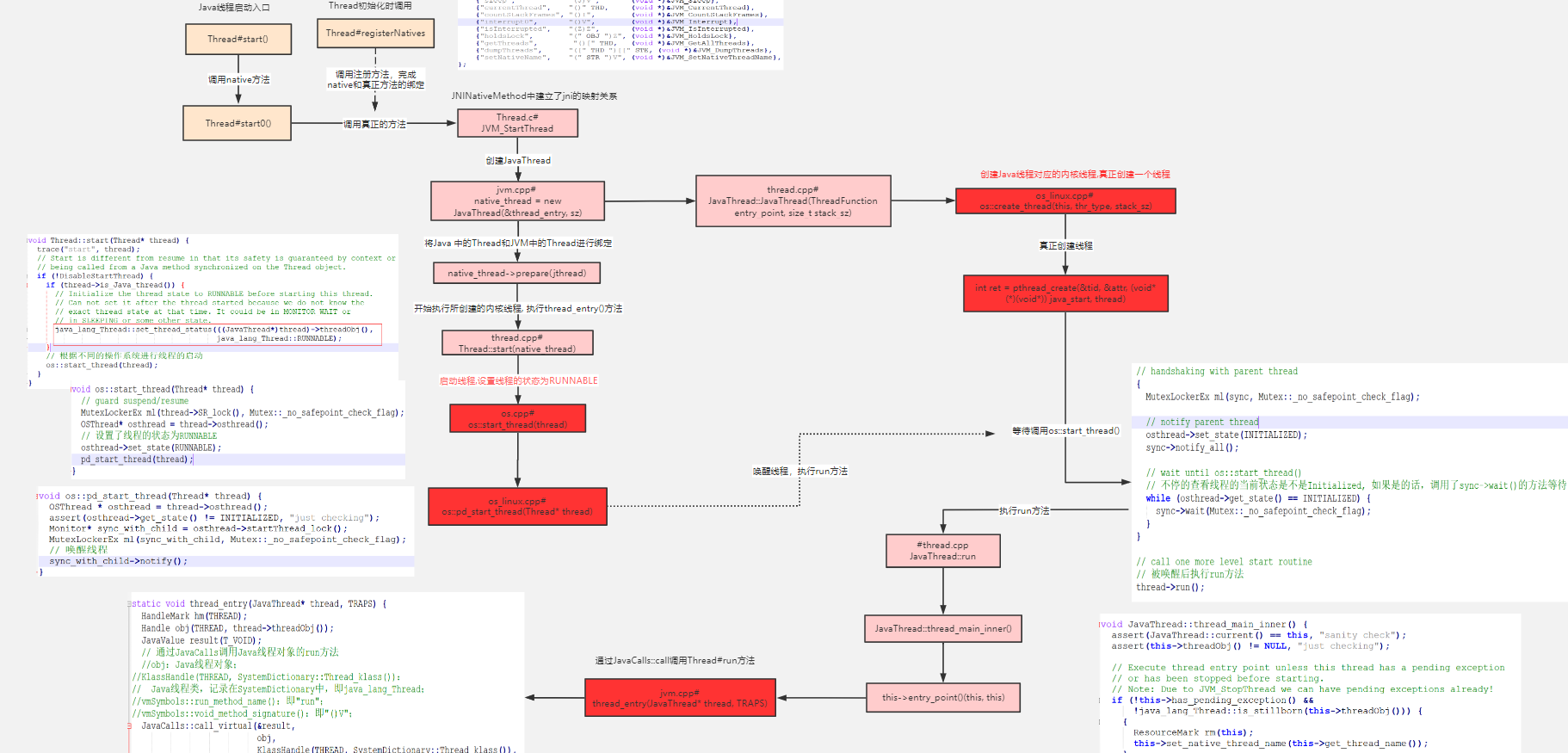Click the '// wait until os::start_thread()' comment
Screen dimensions: 1568x753
click(1224, 473)
